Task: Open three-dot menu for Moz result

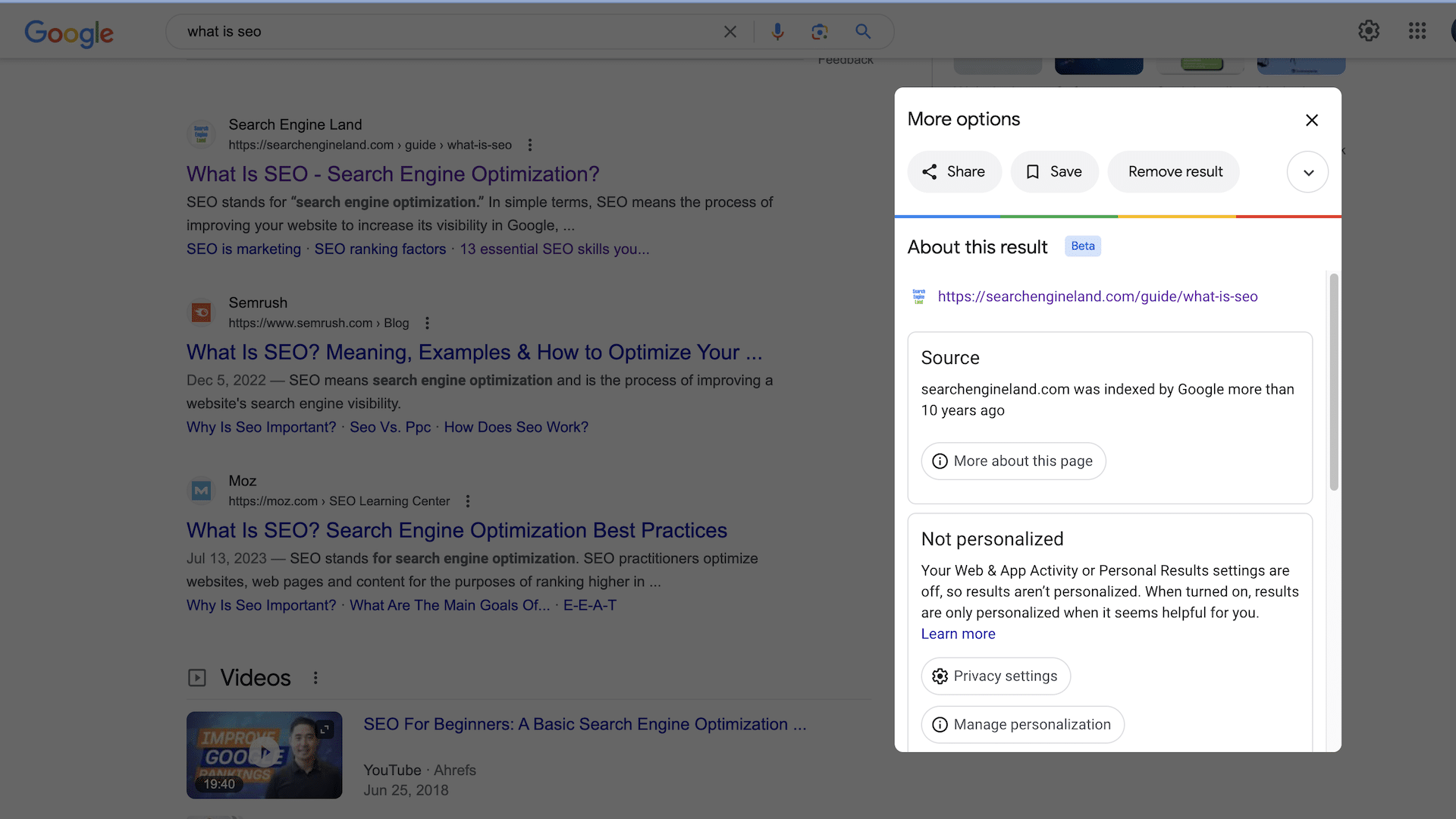Action: pyautogui.click(x=468, y=501)
